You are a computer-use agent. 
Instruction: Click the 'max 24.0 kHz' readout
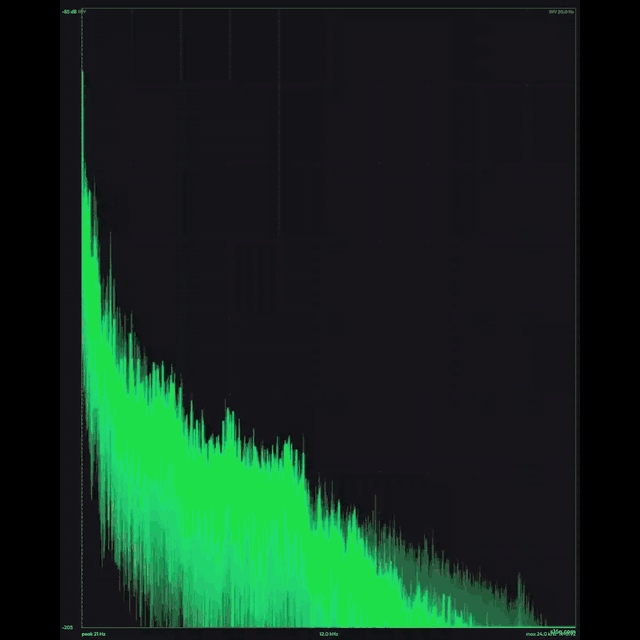point(539,634)
